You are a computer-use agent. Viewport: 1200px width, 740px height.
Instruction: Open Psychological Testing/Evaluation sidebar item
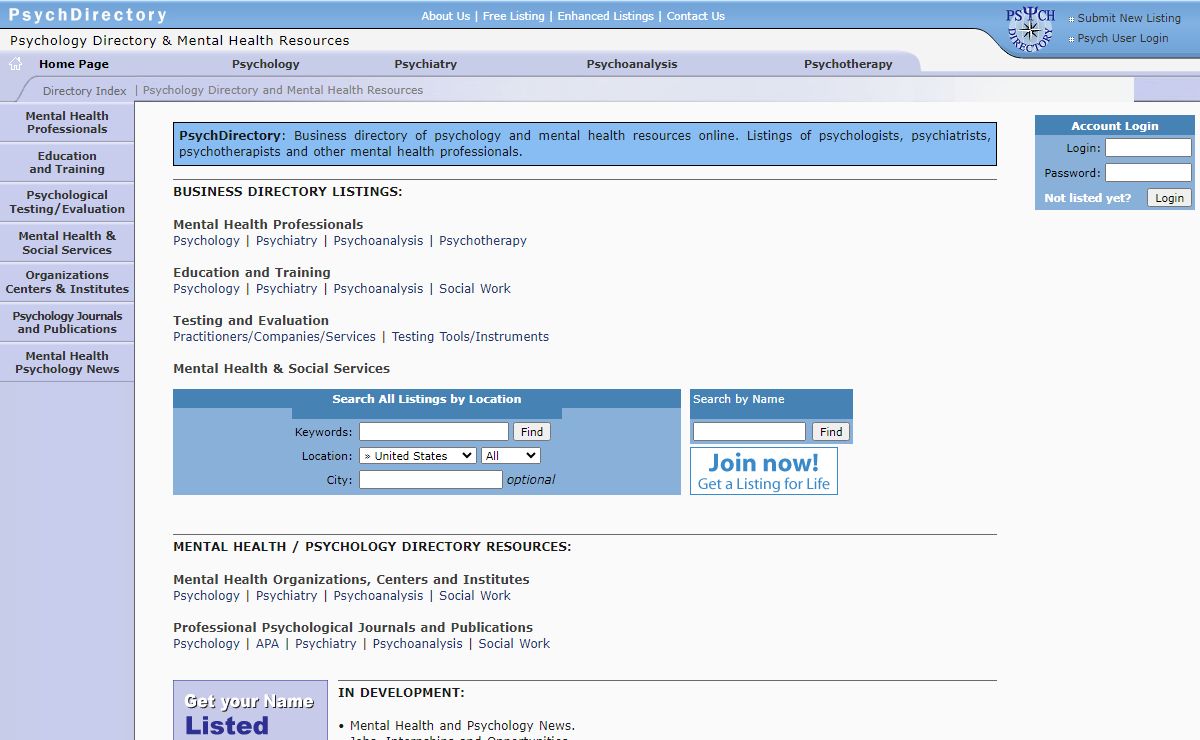[67, 202]
